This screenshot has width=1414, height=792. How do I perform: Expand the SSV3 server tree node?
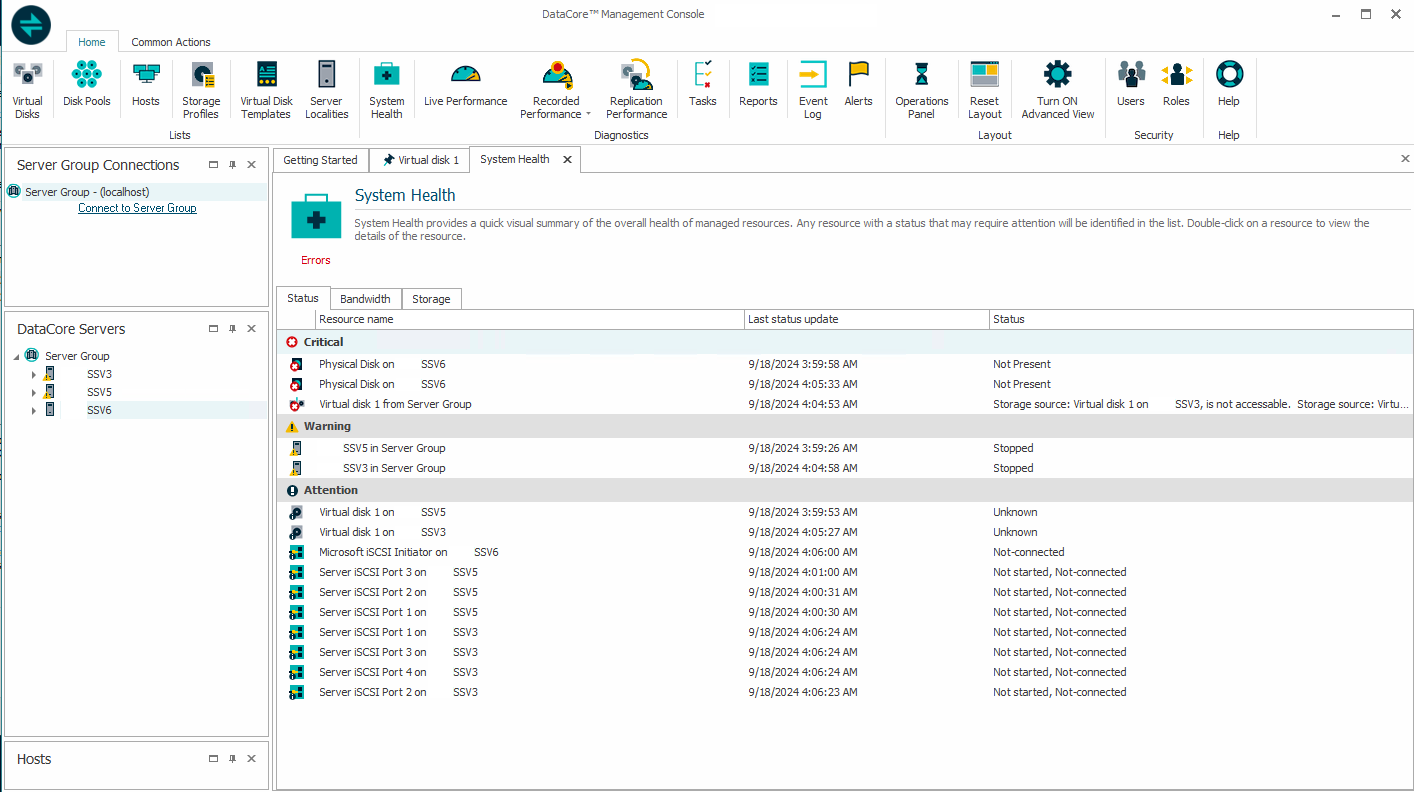pyautogui.click(x=33, y=375)
